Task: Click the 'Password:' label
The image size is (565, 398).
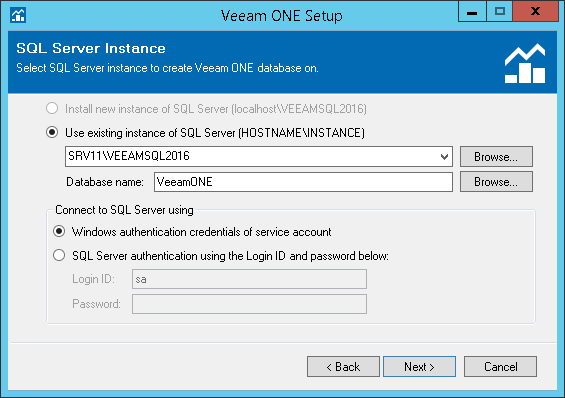Action: pos(96,304)
